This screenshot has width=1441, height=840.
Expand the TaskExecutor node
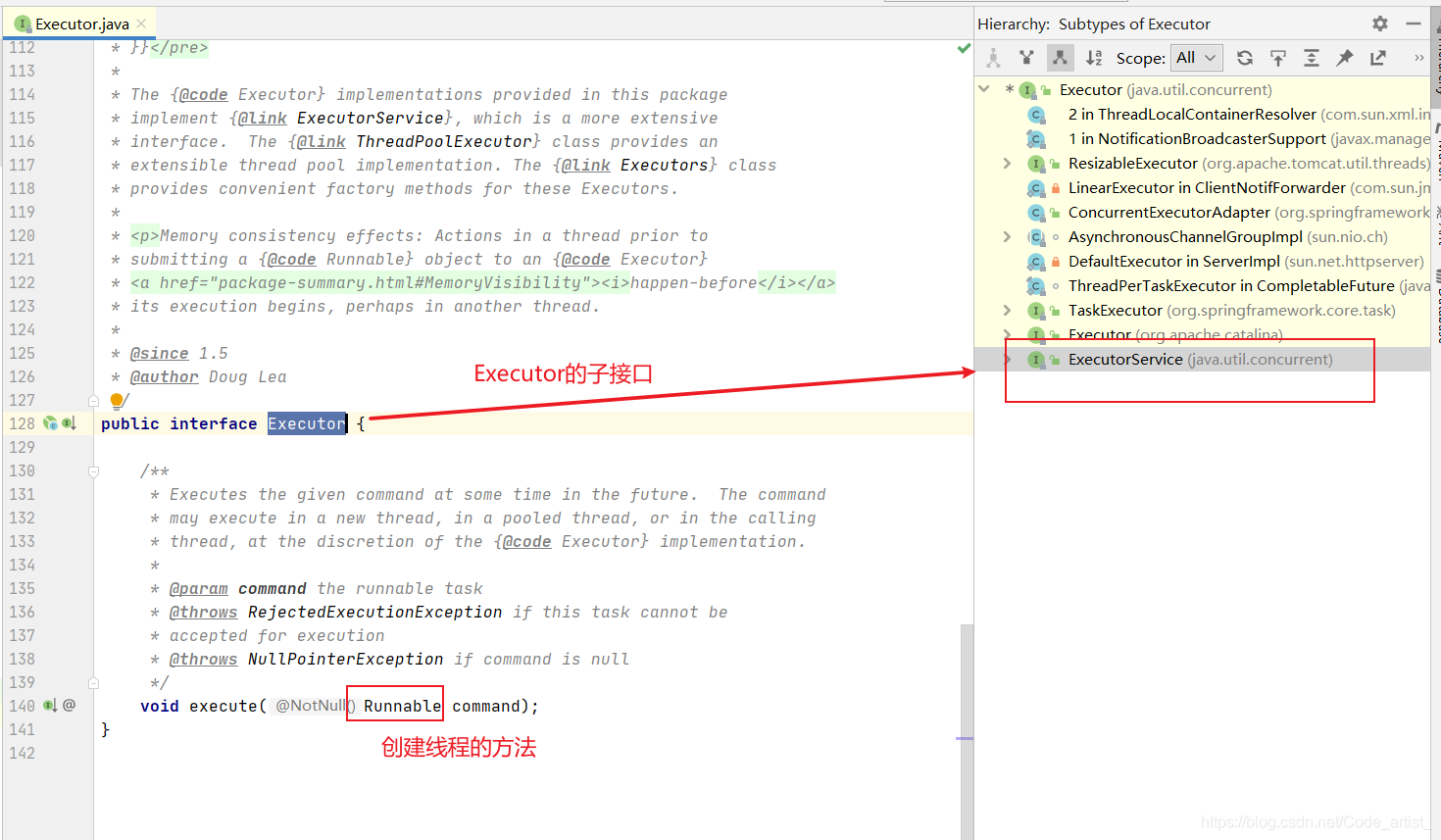1007,310
